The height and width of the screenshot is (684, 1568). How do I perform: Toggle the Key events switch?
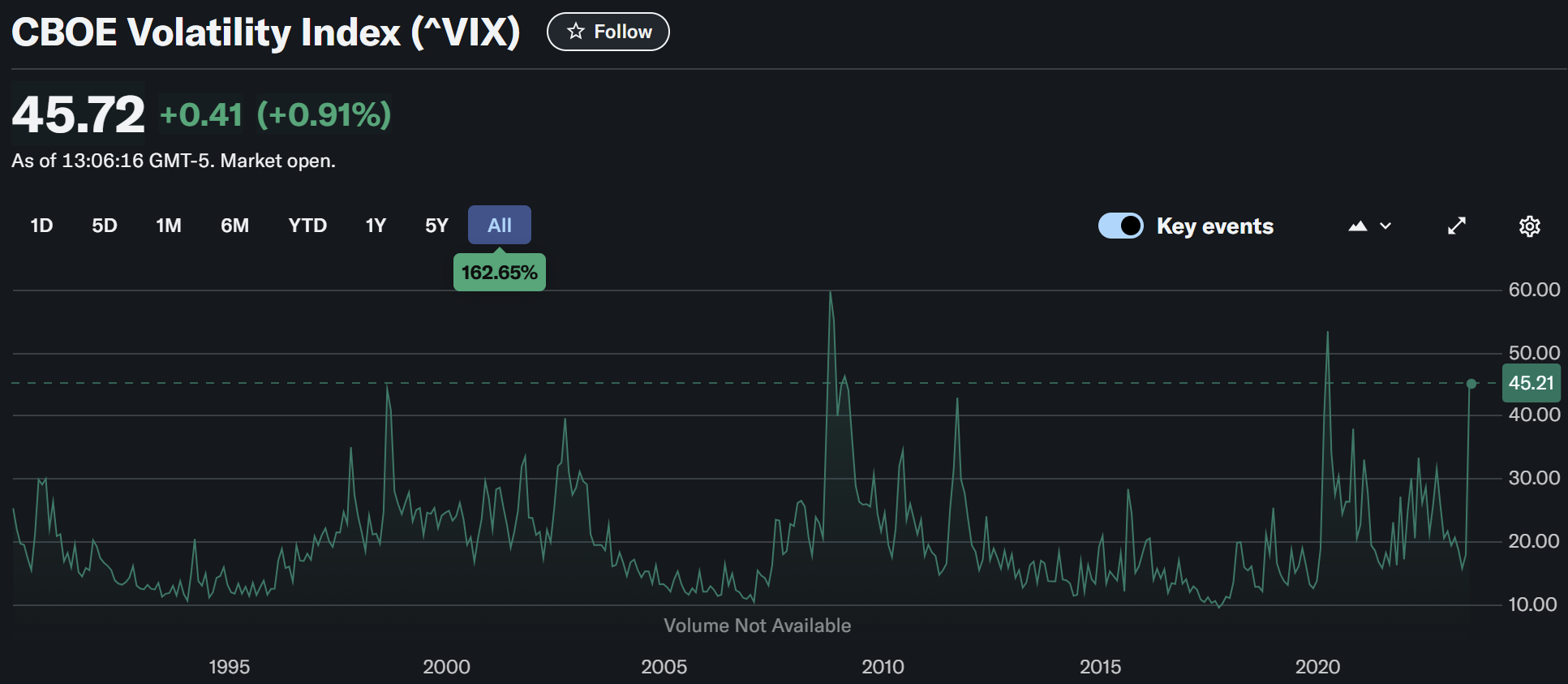point(1121,226)
